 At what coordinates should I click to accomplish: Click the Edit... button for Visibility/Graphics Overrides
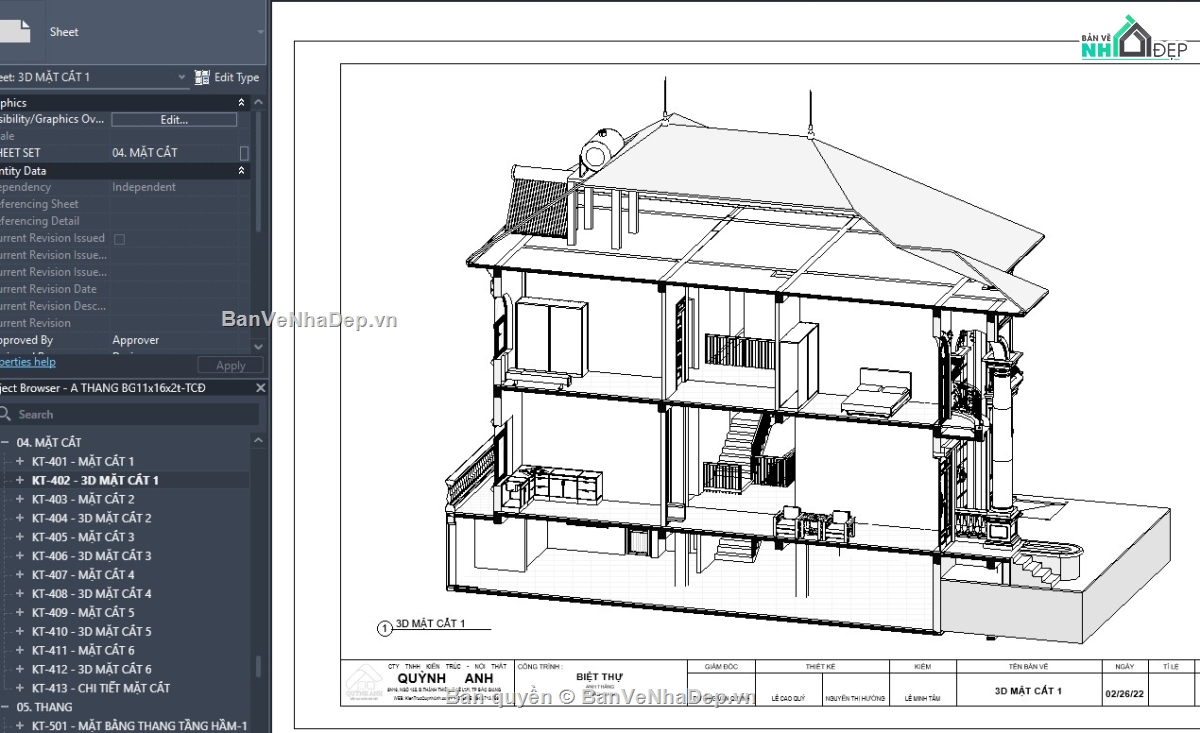(x=173, y=119)
